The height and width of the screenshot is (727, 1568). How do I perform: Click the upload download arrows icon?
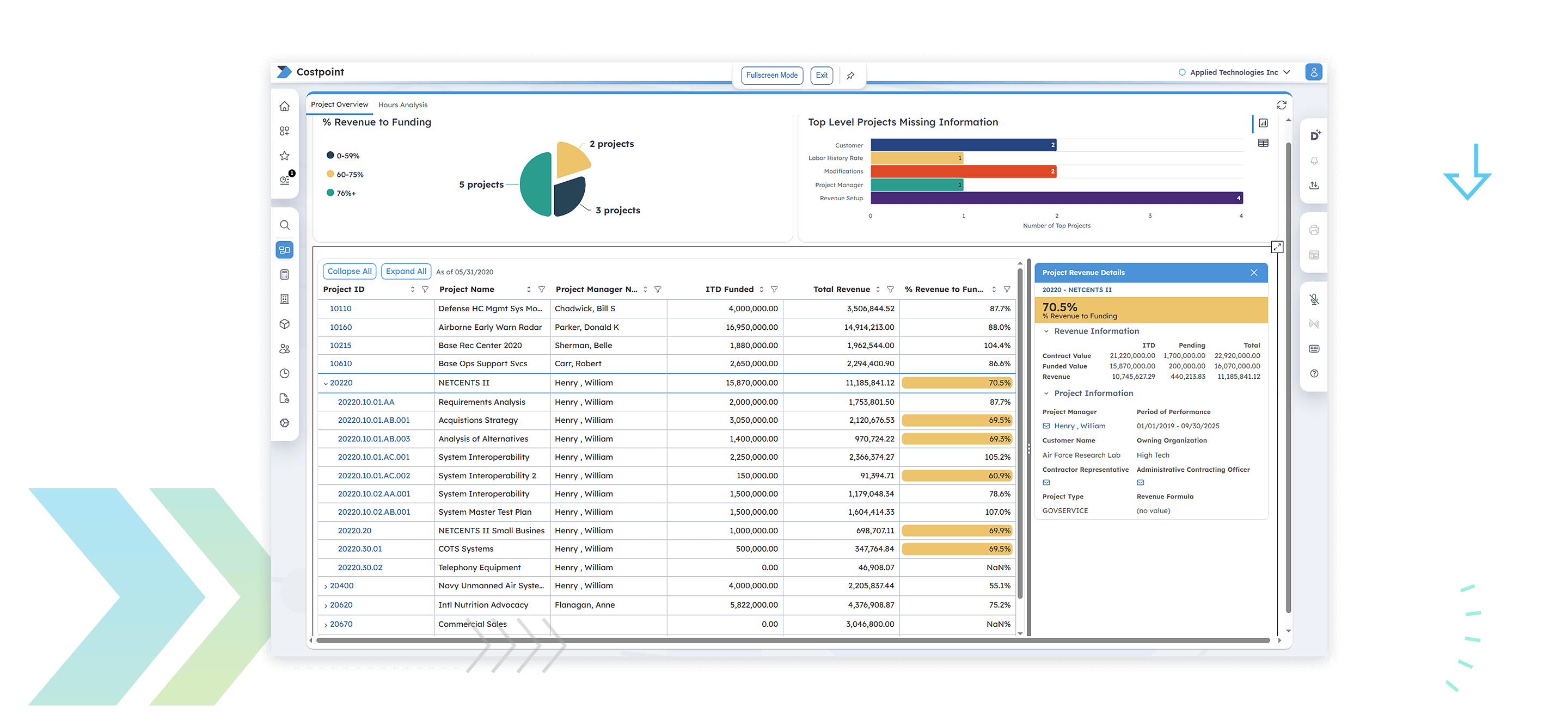pos(1314,185)
